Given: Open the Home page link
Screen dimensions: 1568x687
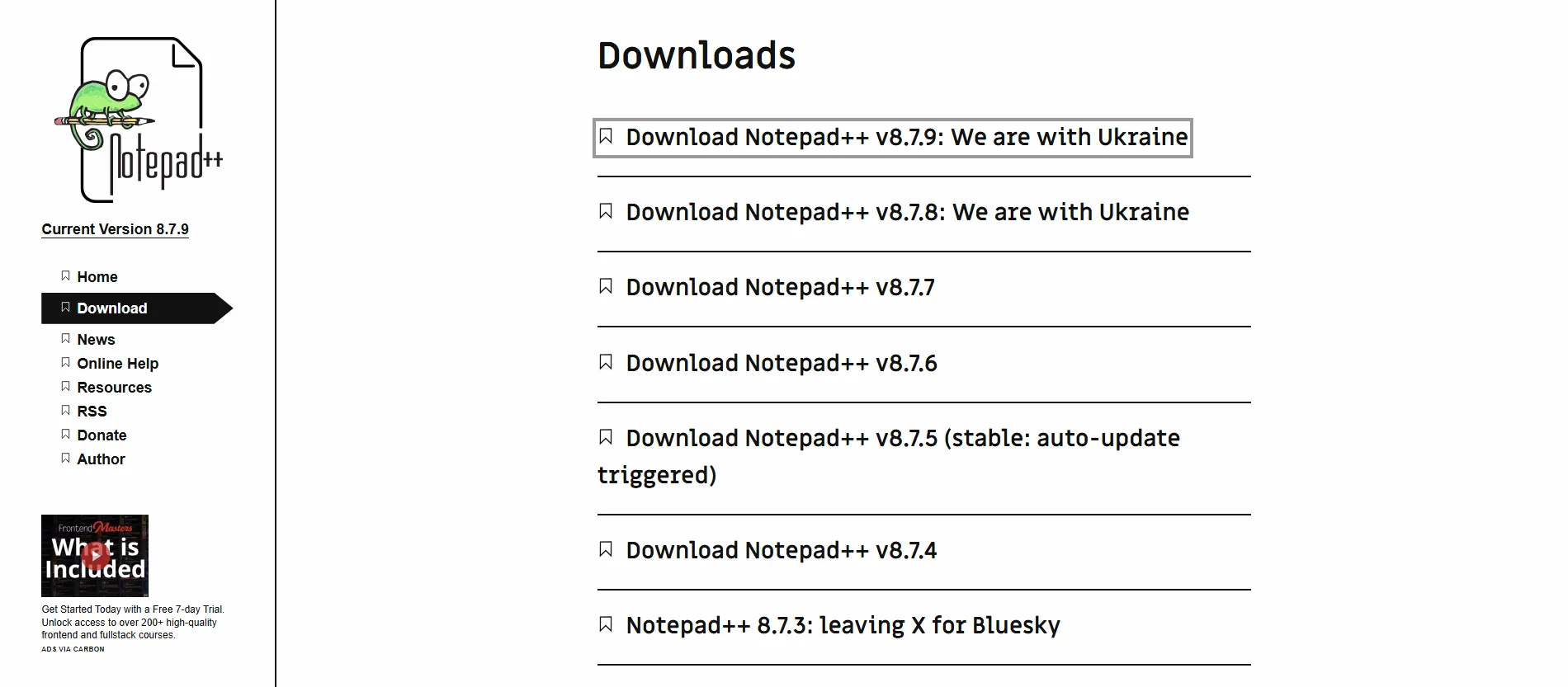Looking at the screenshot, I should [x=97, y=277].
